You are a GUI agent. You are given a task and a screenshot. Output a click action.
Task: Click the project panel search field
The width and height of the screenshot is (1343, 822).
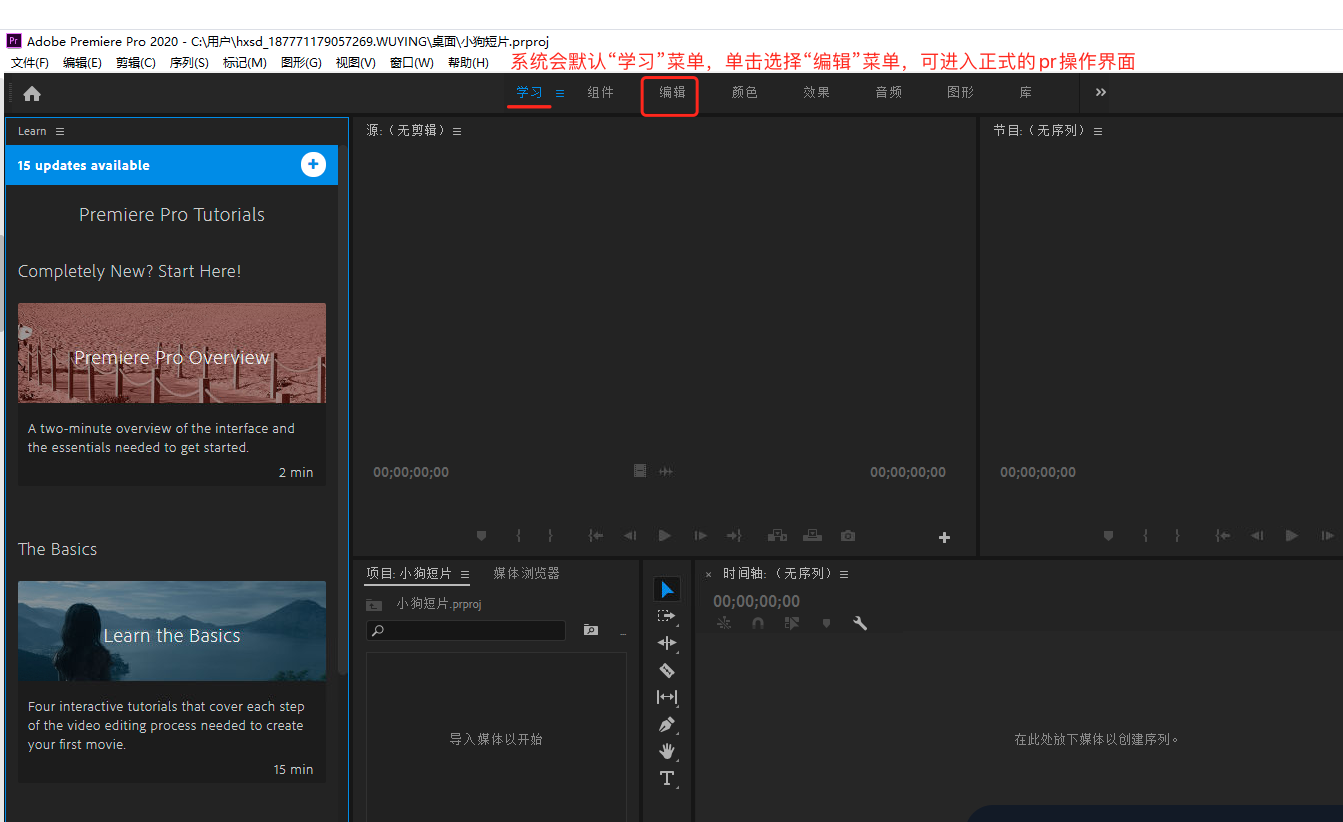click(x=466, y=630)
